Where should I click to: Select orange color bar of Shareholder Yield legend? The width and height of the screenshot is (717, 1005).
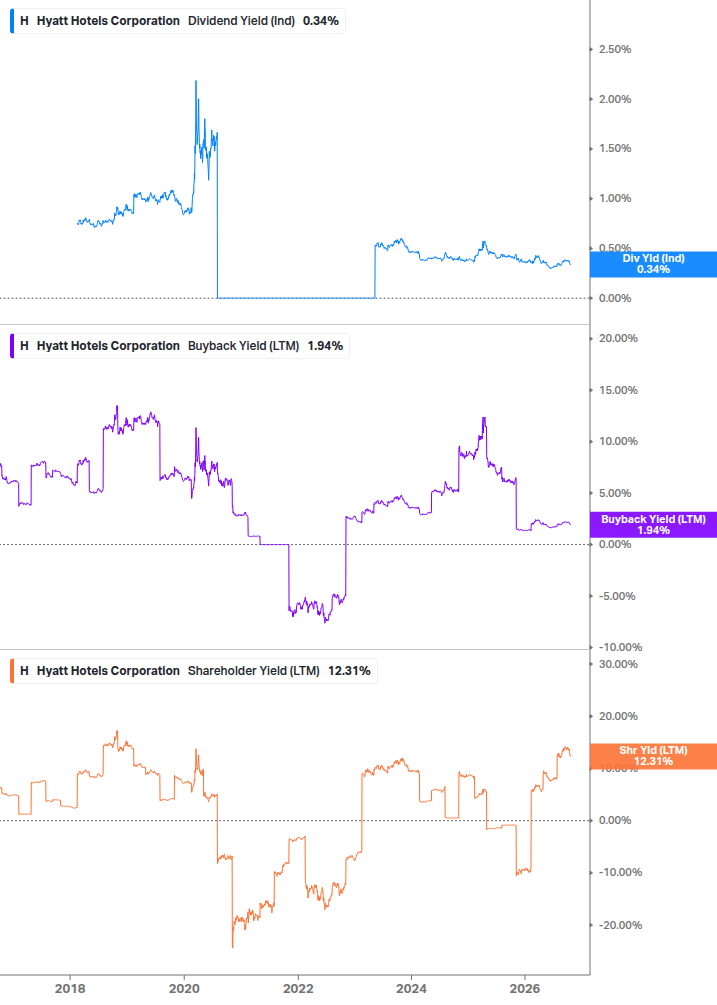(x=12, y=671)
